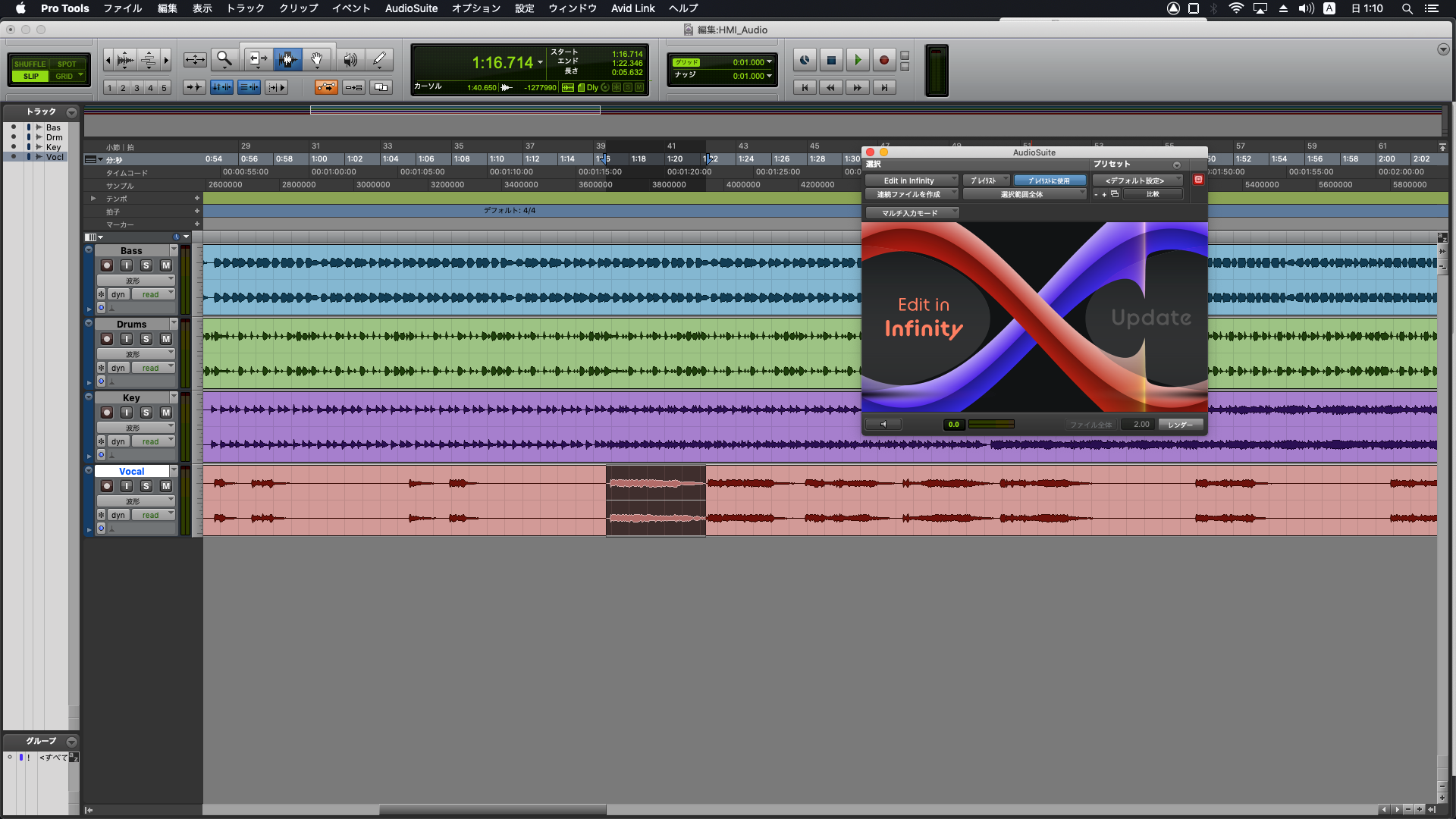The height and width of the screenshot is (819, 1456).
Task: Open the 連続ファイルを作成 dropdown
Action: [912, 194]
